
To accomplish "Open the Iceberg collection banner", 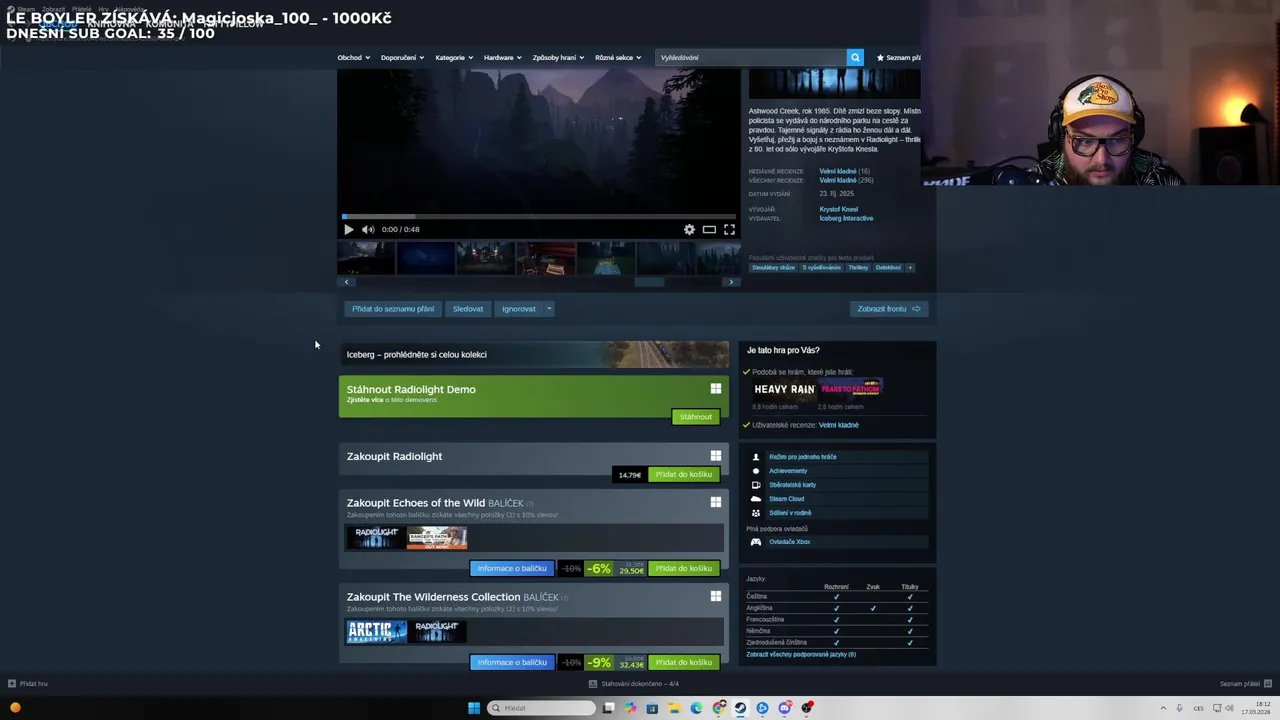I will [534, 354].
